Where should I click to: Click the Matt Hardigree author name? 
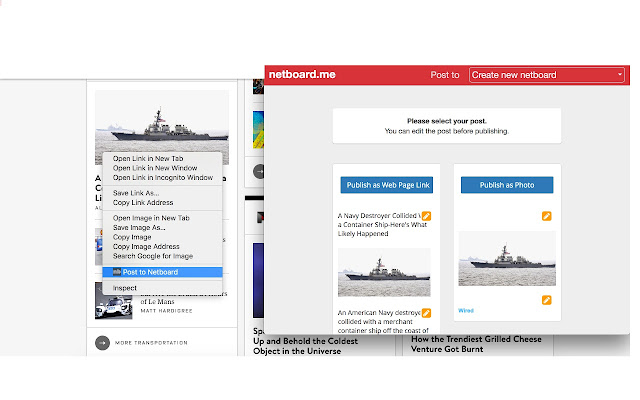166,311
